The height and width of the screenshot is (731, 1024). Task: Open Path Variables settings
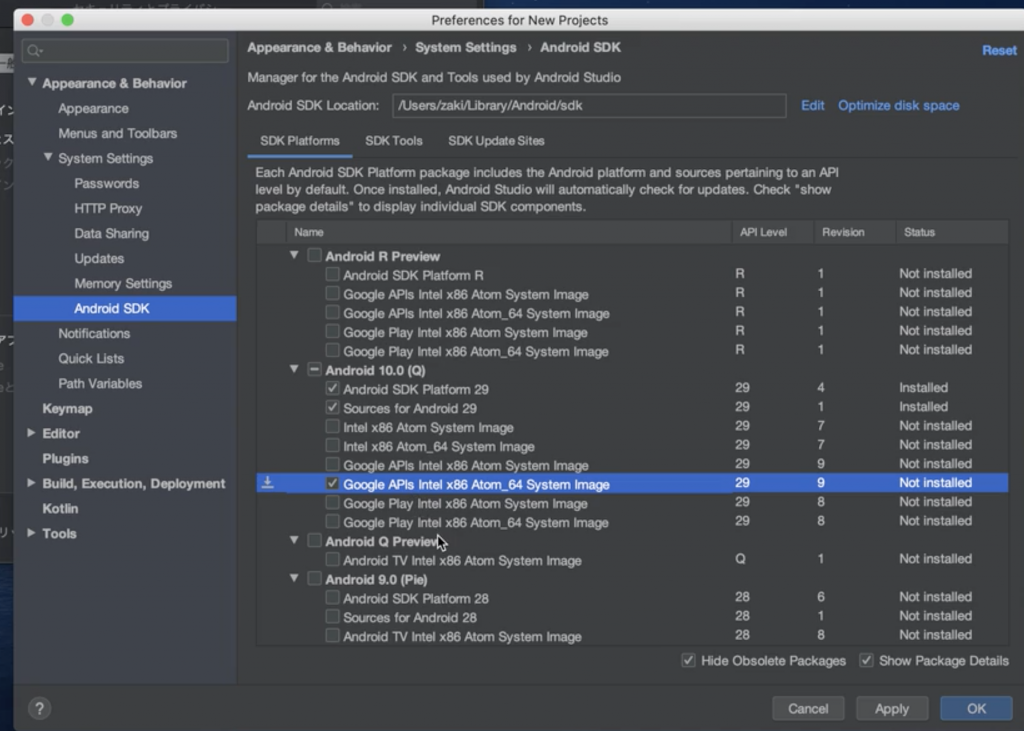pyautogui.click(x=100, y=383)
